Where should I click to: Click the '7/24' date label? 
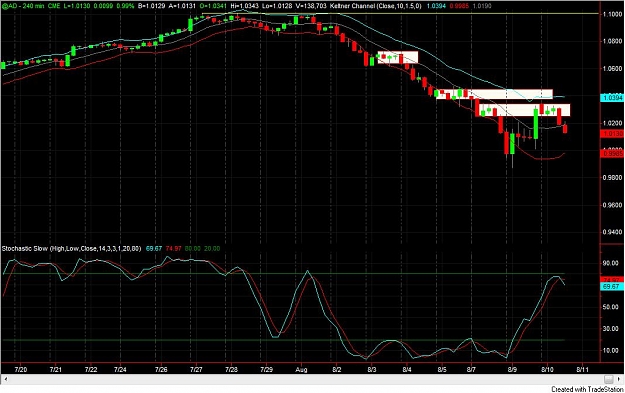(120, 369)
